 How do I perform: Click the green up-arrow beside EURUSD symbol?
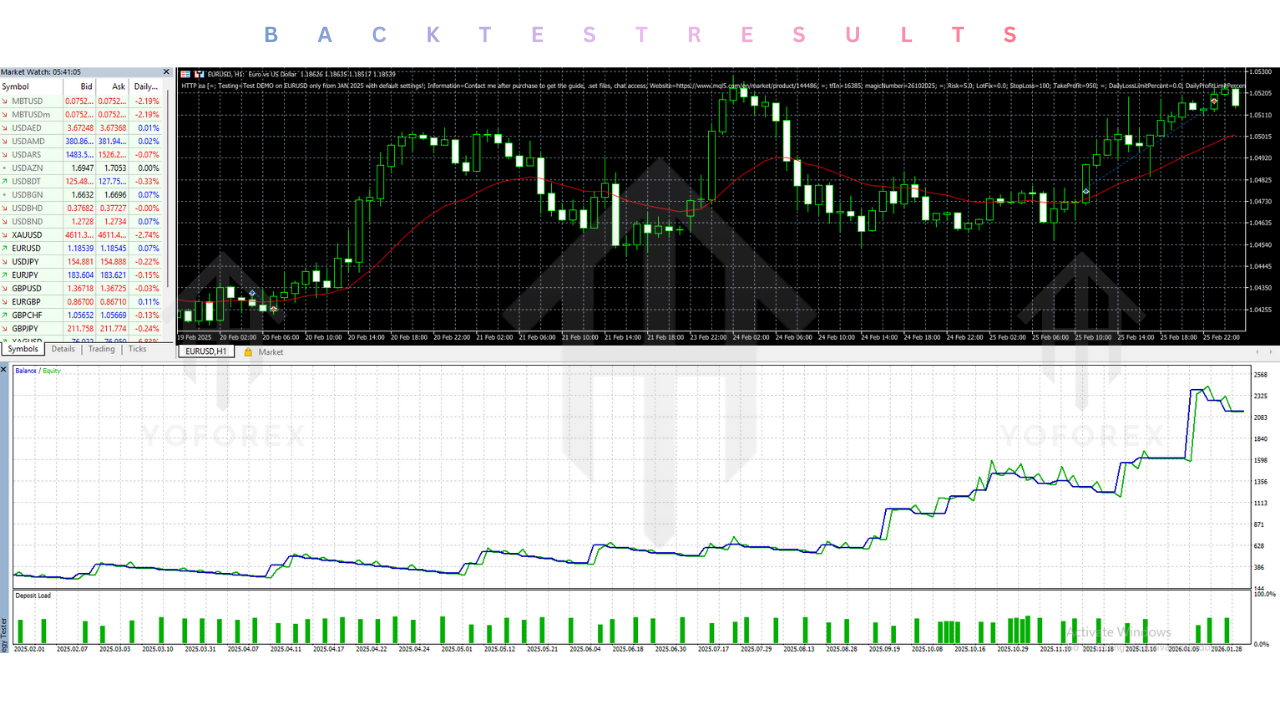[5, 247]
